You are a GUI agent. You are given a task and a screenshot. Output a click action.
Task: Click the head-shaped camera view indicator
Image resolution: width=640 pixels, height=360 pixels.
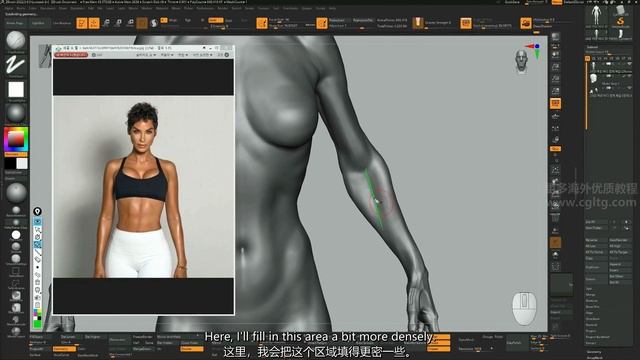click(x=522, y=62)
